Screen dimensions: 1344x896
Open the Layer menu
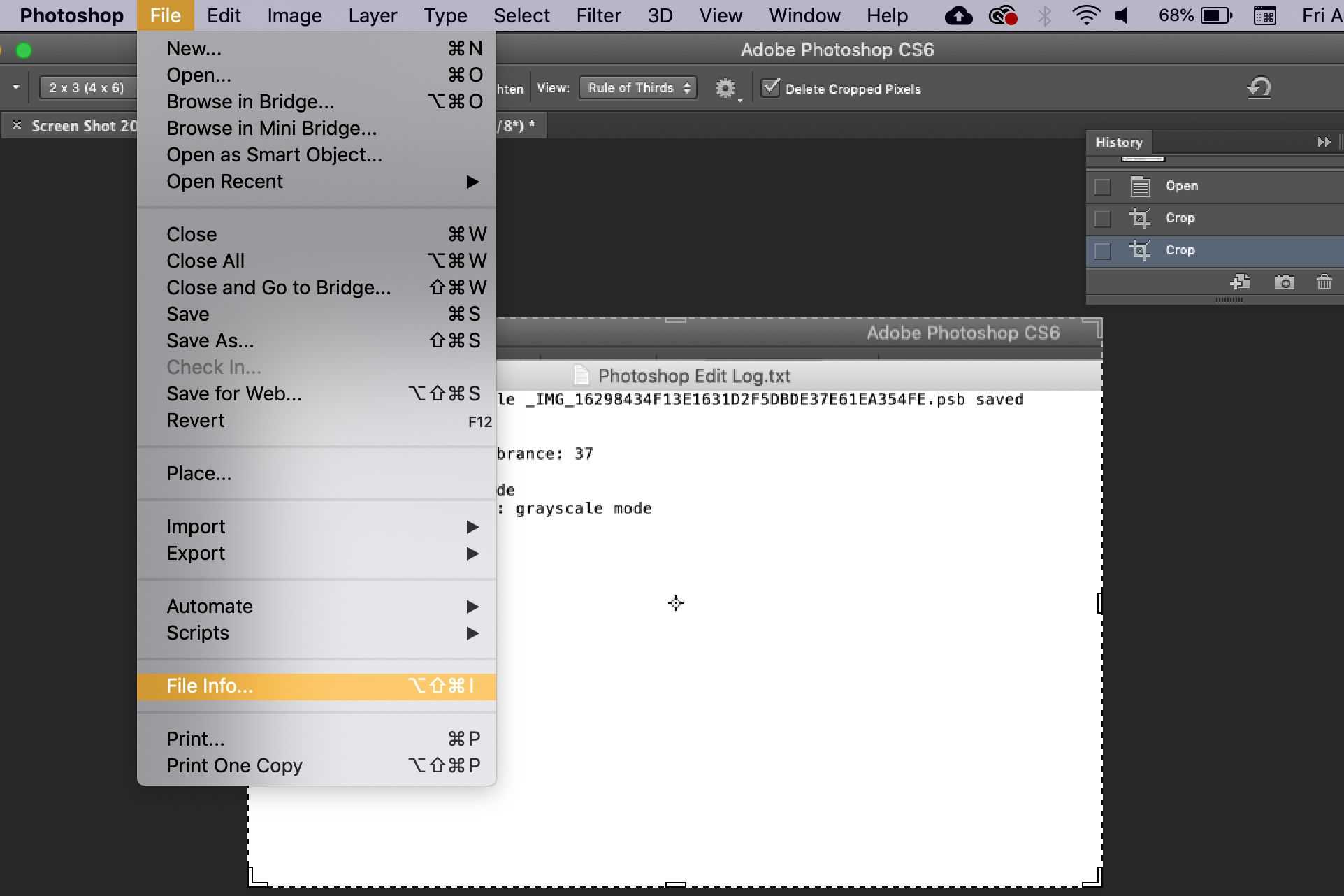pos(373,15)
